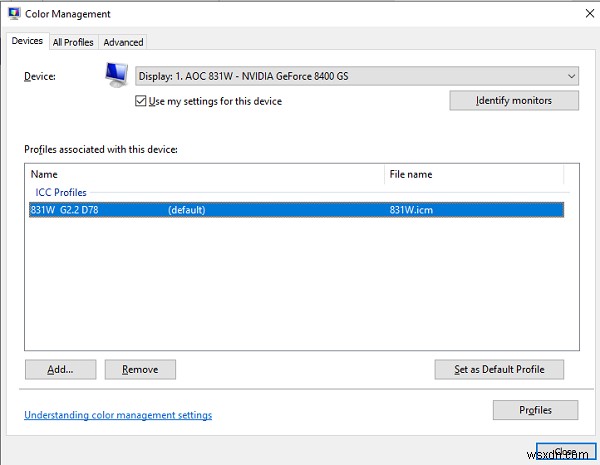Click the Name column header
This screenshot has width=600, height=465.
click(x=207, y=174)
